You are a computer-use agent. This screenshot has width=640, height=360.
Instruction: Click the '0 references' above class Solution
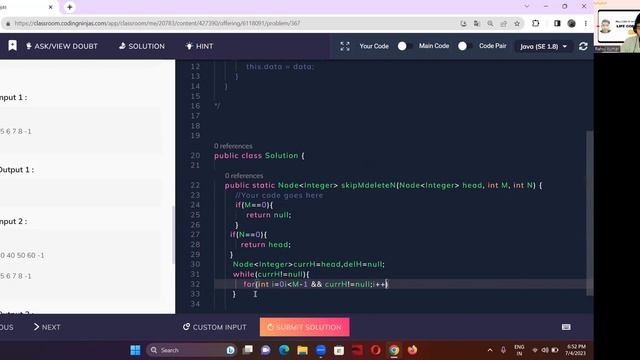[233, 146]
